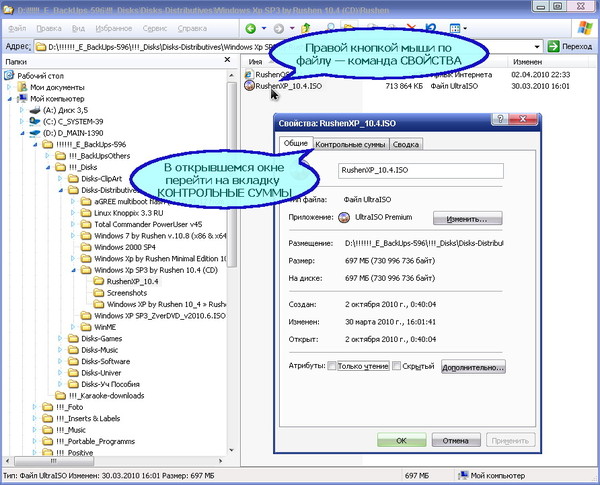Click the (D:) D_MAIN-1390 drive icon
Image resolution: width=600 pixels, height=485 pixels.
click(x=35, y=133)
